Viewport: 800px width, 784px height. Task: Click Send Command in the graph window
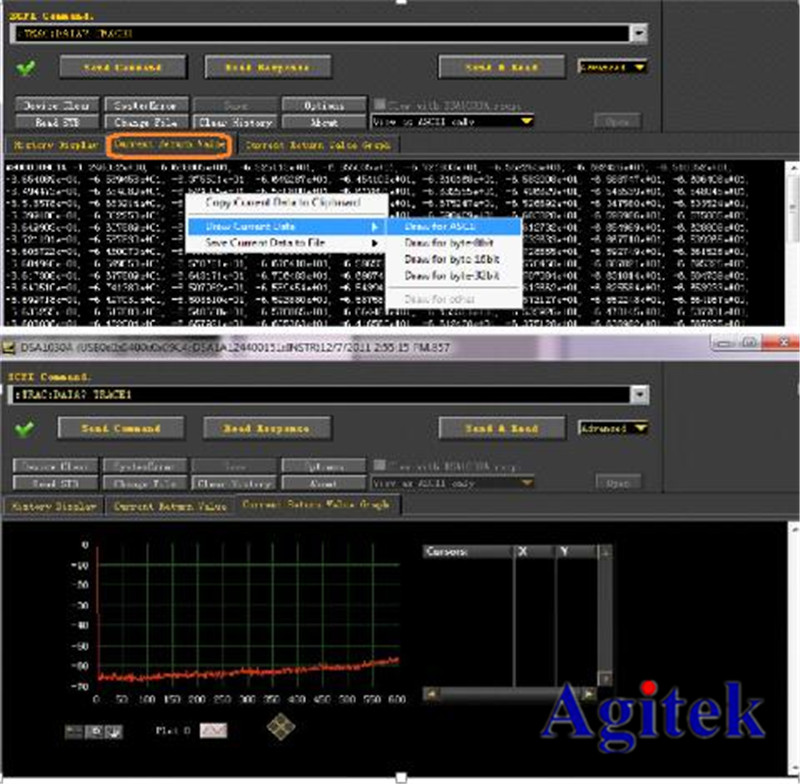(x=121, y=428)
